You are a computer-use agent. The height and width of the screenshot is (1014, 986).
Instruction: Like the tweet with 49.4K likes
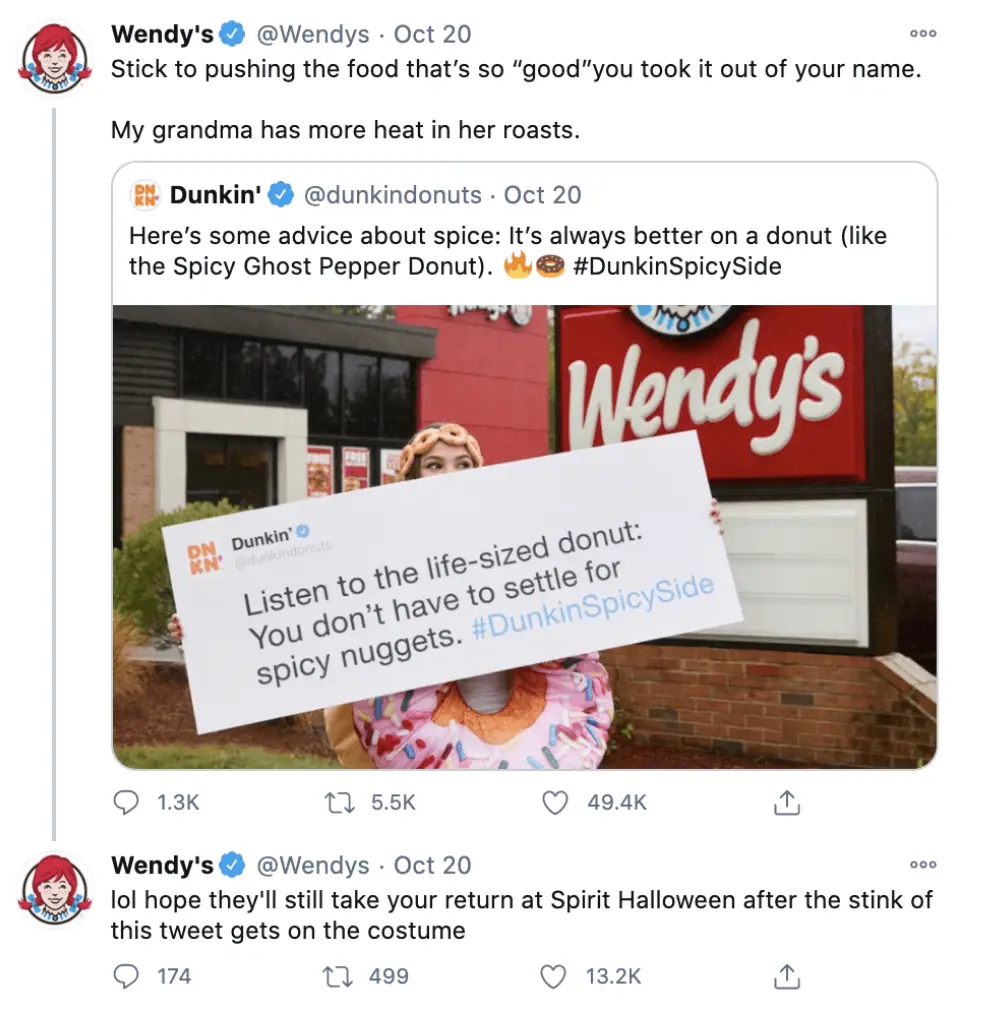click(x=555, y=803)
